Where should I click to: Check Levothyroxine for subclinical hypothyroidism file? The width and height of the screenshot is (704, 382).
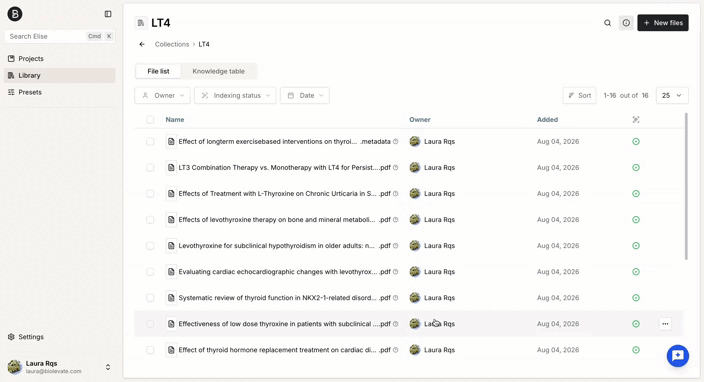[150, 246]
